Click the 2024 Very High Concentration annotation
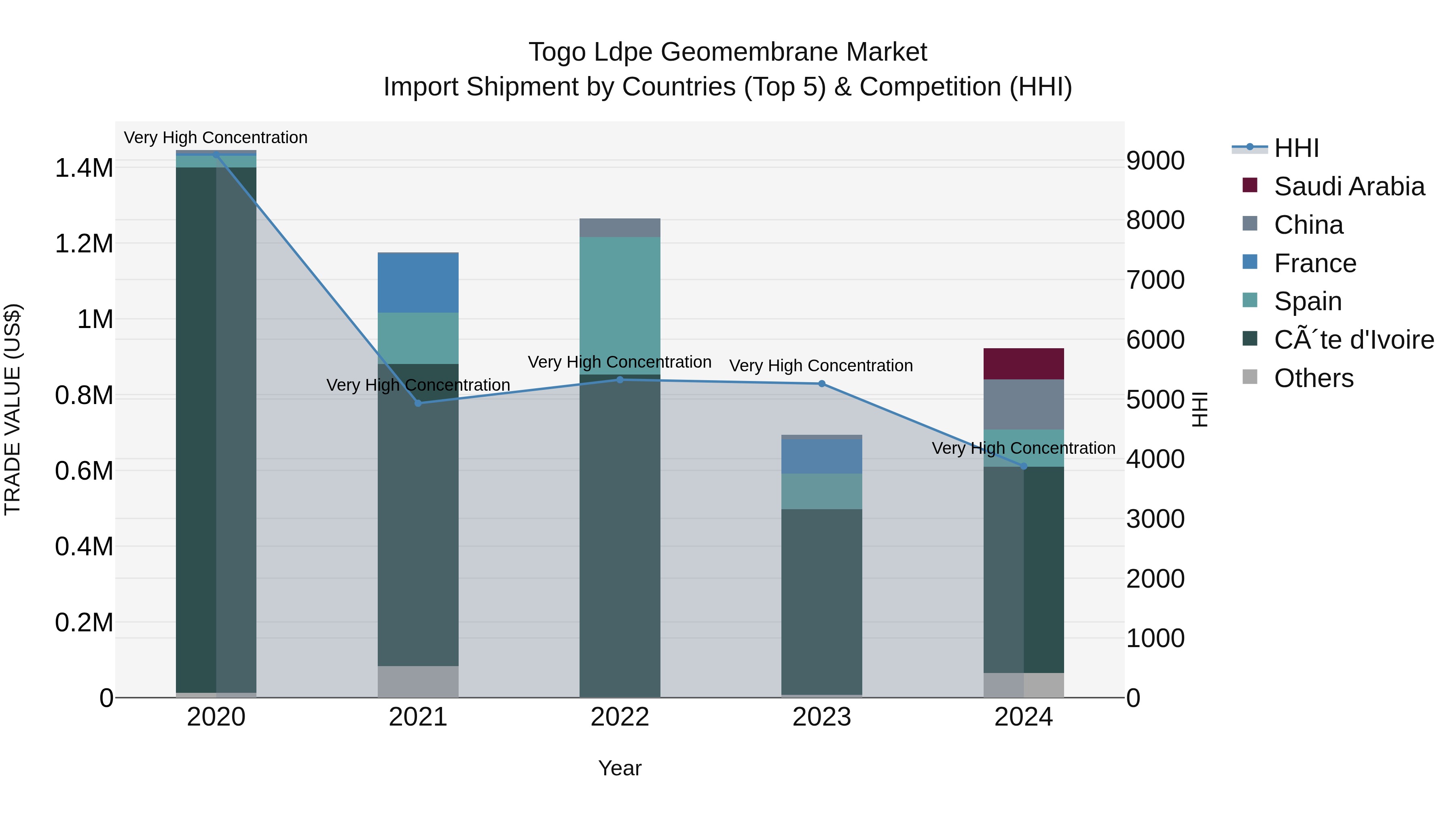Viewport: 1456px width, 819px height. (1024, 448)
